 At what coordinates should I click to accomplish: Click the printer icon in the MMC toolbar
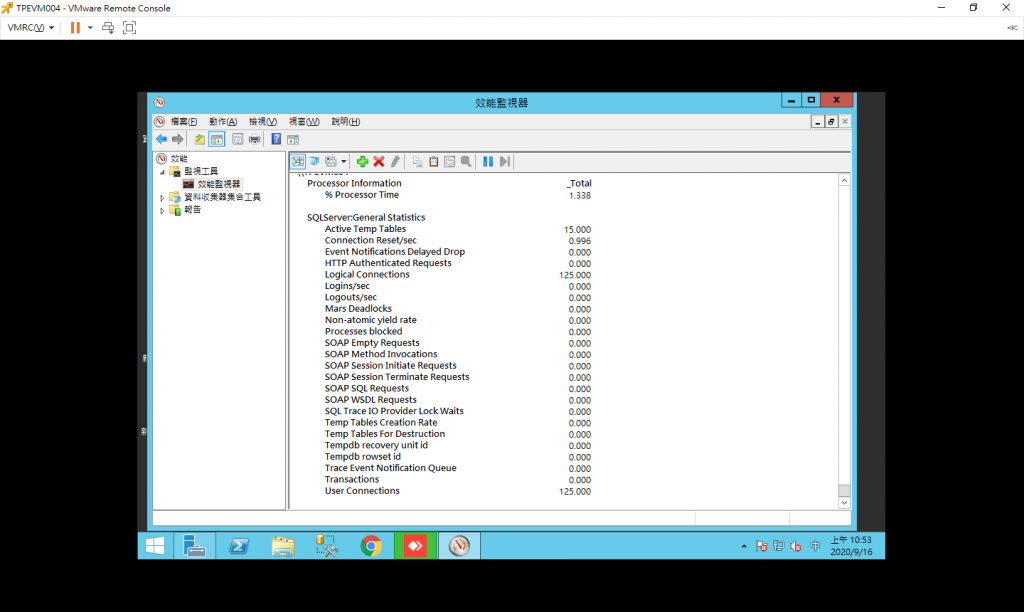pos(254,139)
